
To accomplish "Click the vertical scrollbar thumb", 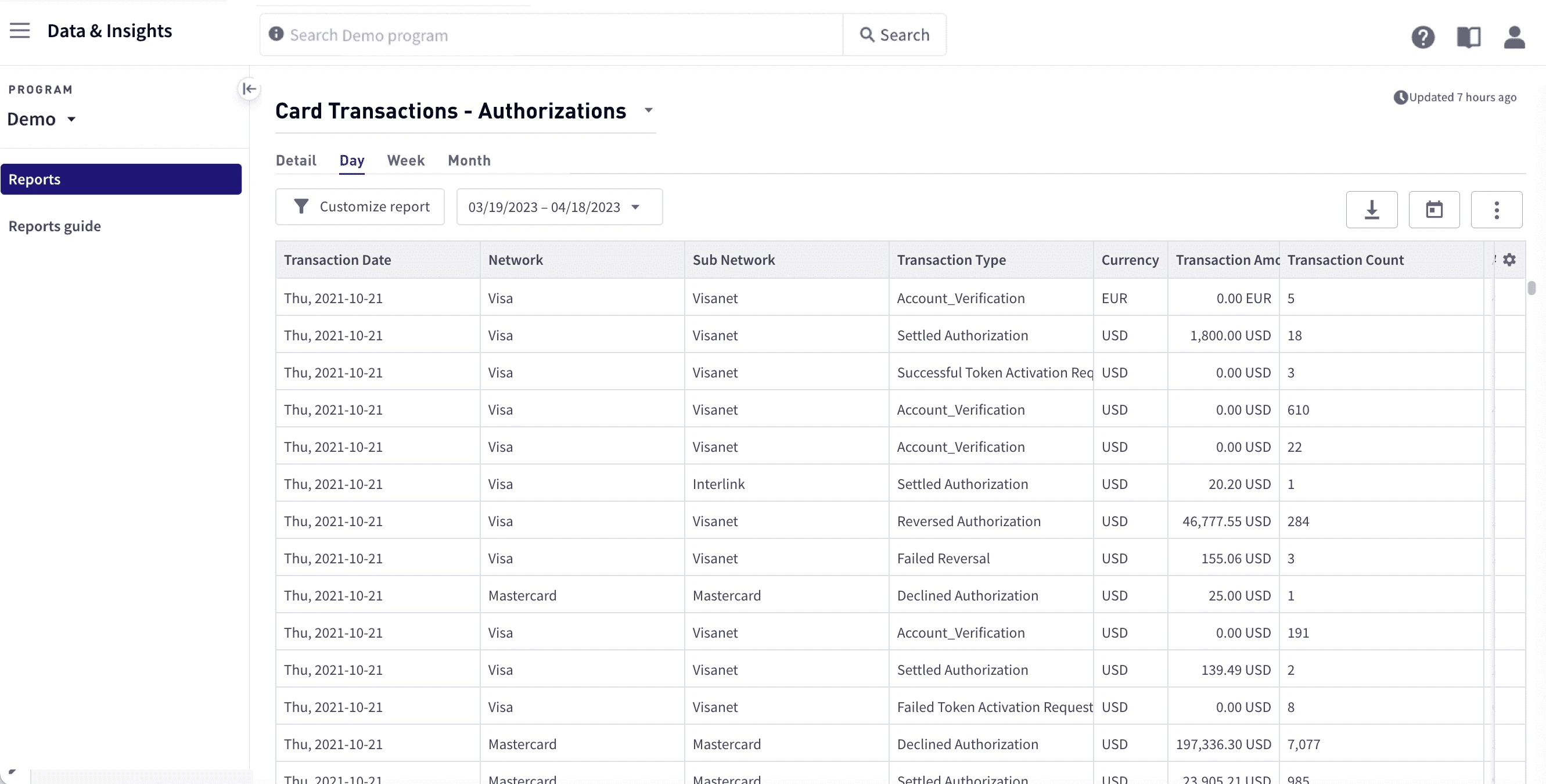I will pyautogui.click(x=1531, y=288).
